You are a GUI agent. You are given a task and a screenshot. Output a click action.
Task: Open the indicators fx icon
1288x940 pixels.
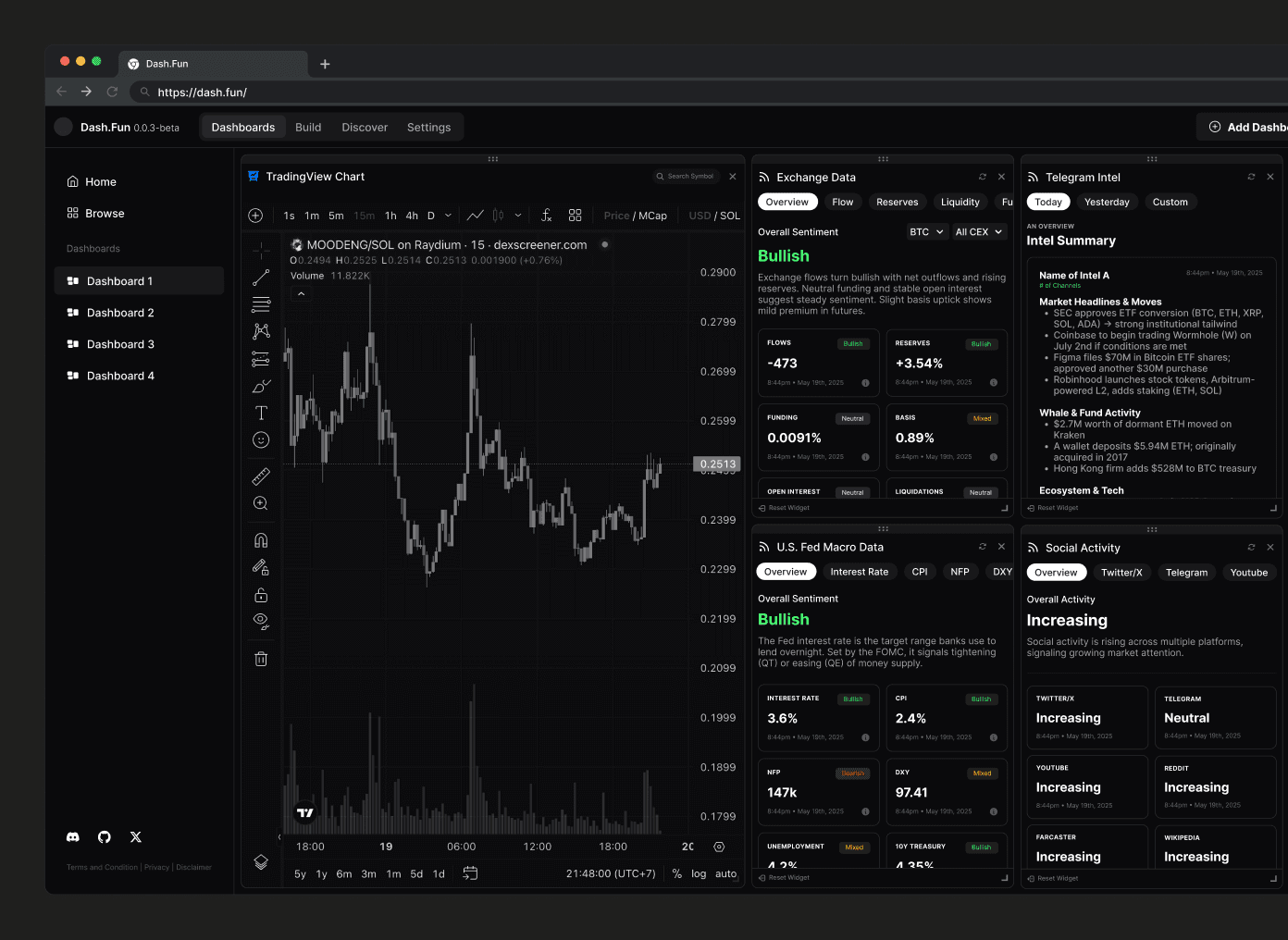[547, 216]
